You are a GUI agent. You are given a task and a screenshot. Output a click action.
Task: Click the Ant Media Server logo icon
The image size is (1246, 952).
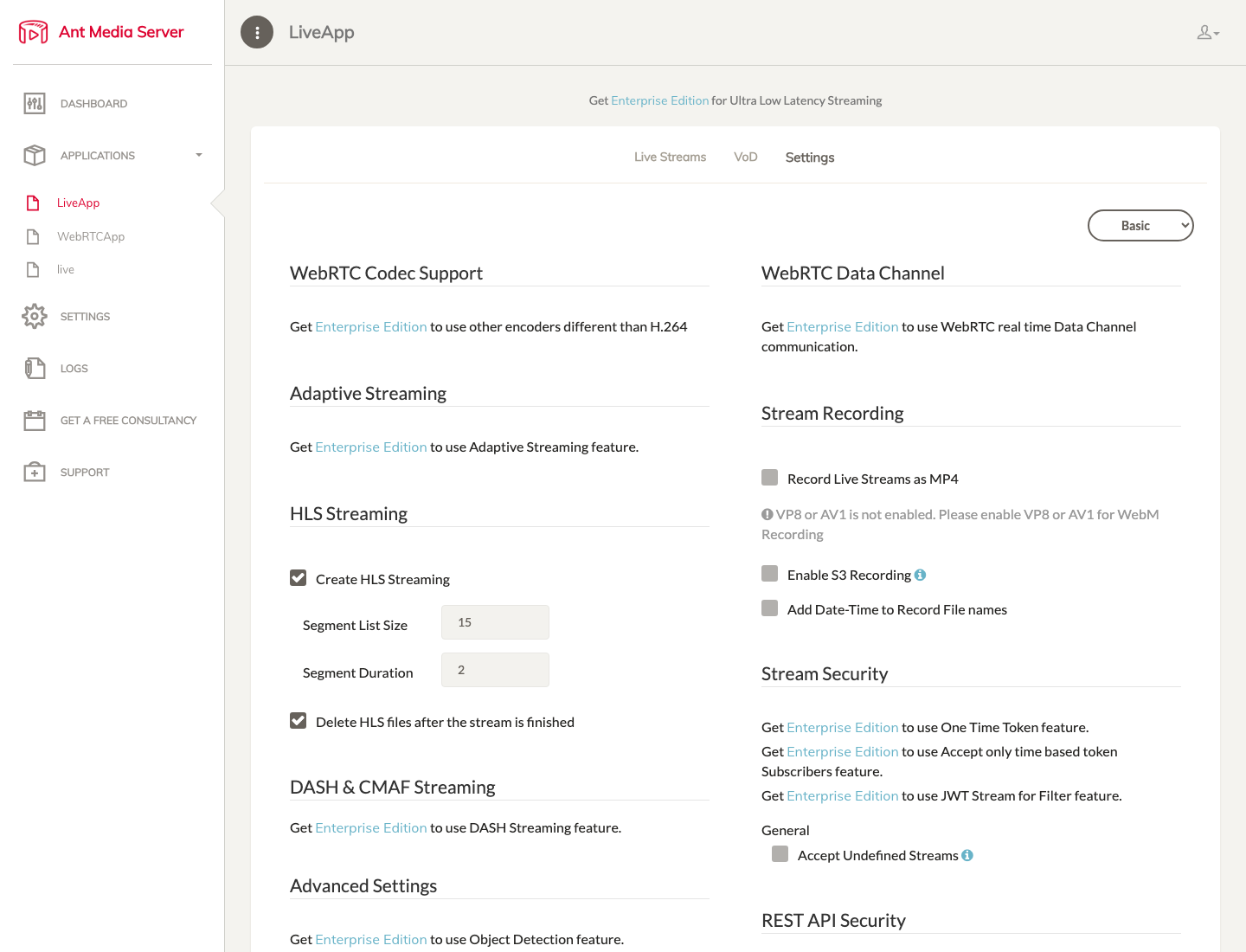pos(34,32)
